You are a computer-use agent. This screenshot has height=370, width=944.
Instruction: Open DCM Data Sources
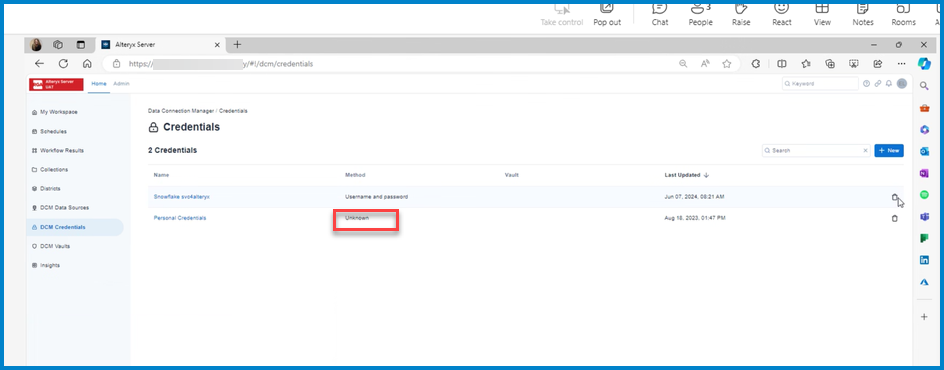[x=60, y=208]
